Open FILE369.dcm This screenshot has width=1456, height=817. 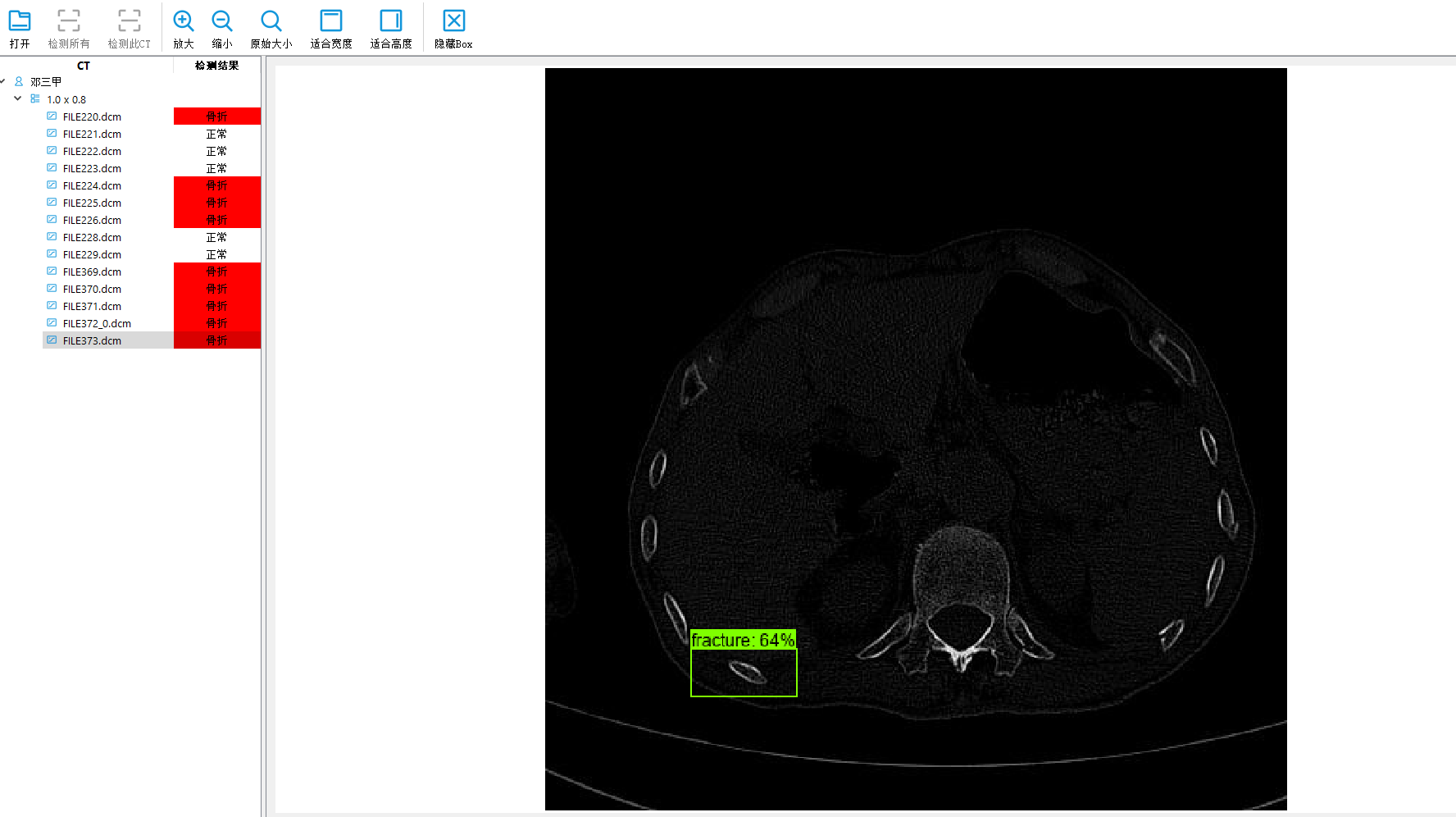92,272
